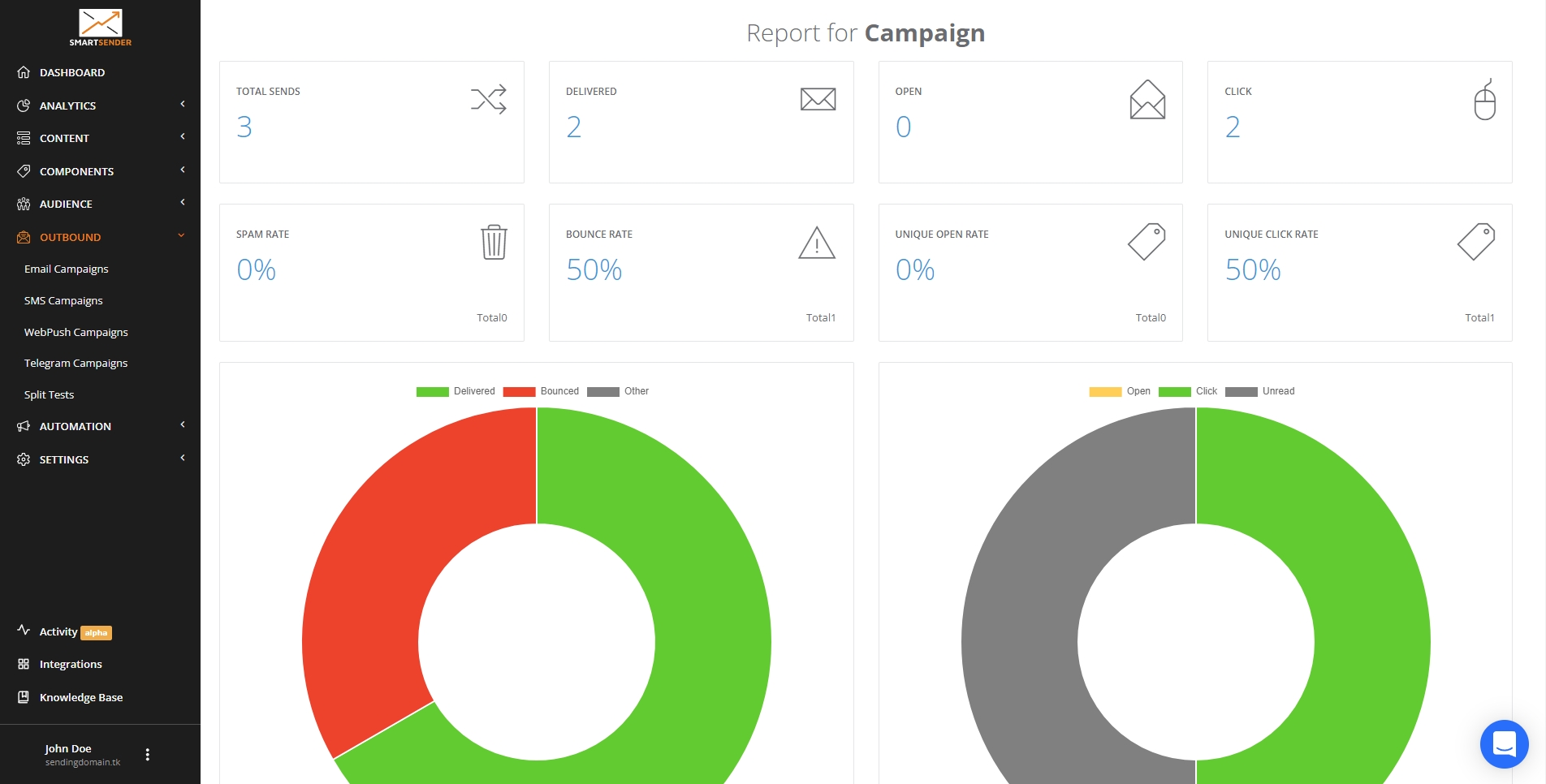Go to WebPush Campaigns
Screen dimensions: 1546x784
click(x=76, y=332)
